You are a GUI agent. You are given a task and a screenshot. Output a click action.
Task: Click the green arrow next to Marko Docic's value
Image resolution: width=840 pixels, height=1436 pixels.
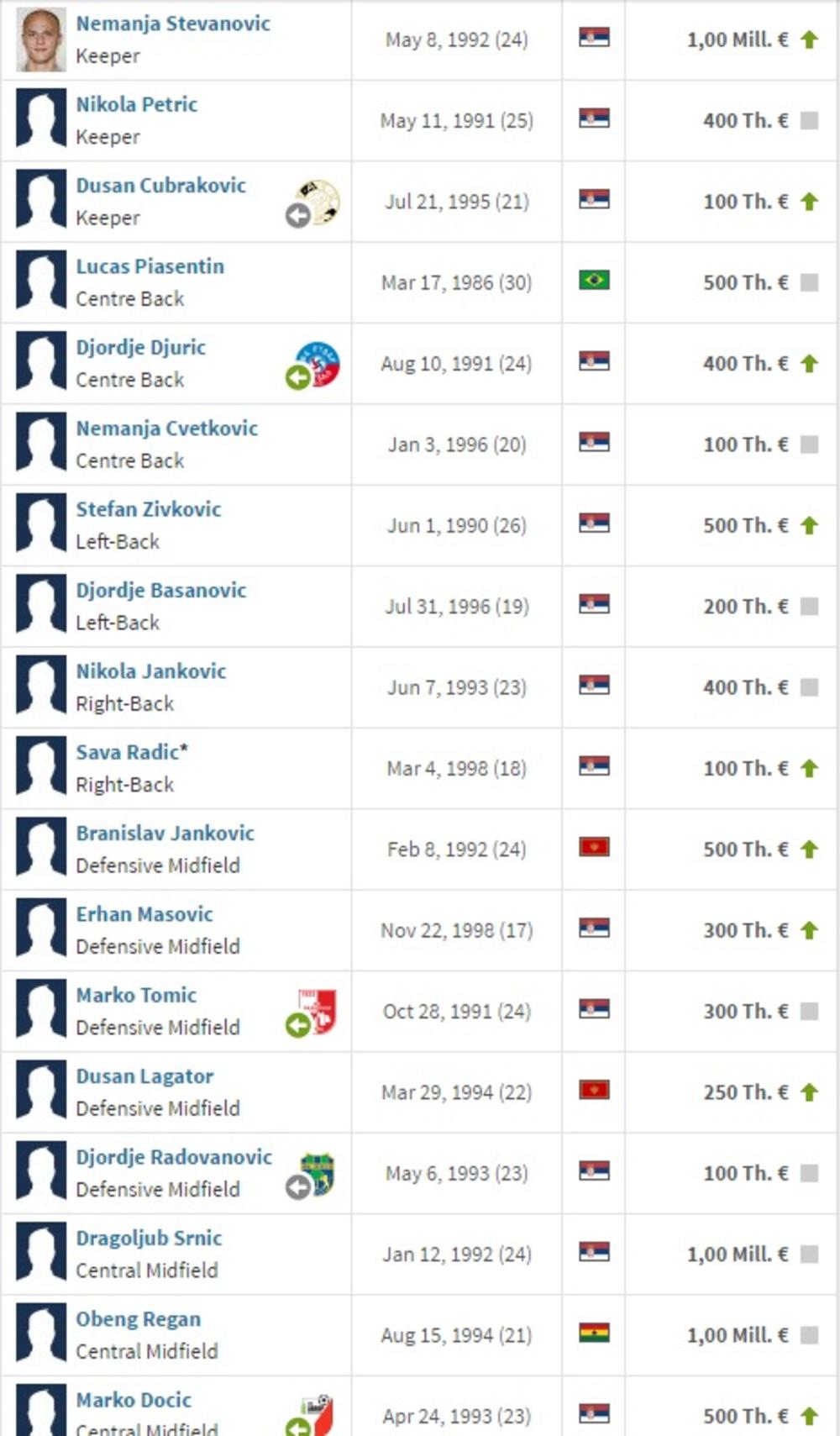809,1417
